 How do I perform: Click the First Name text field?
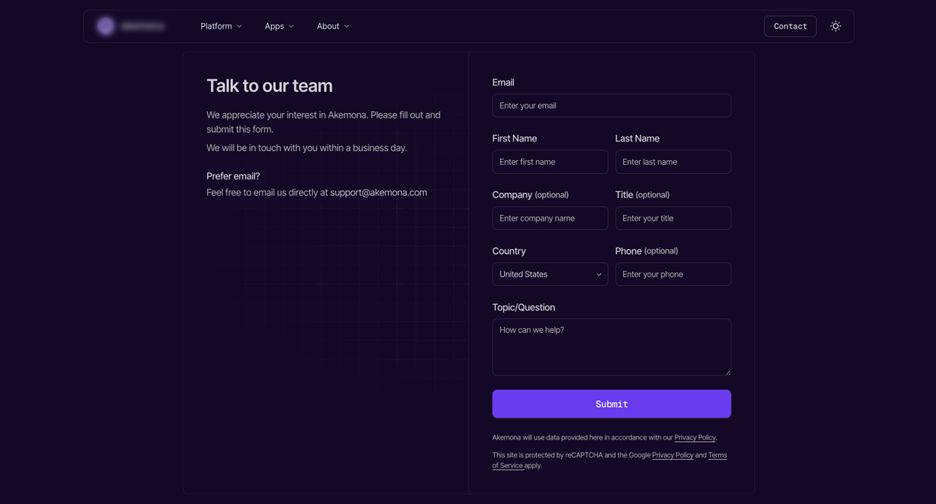click(x=549, y=162)
